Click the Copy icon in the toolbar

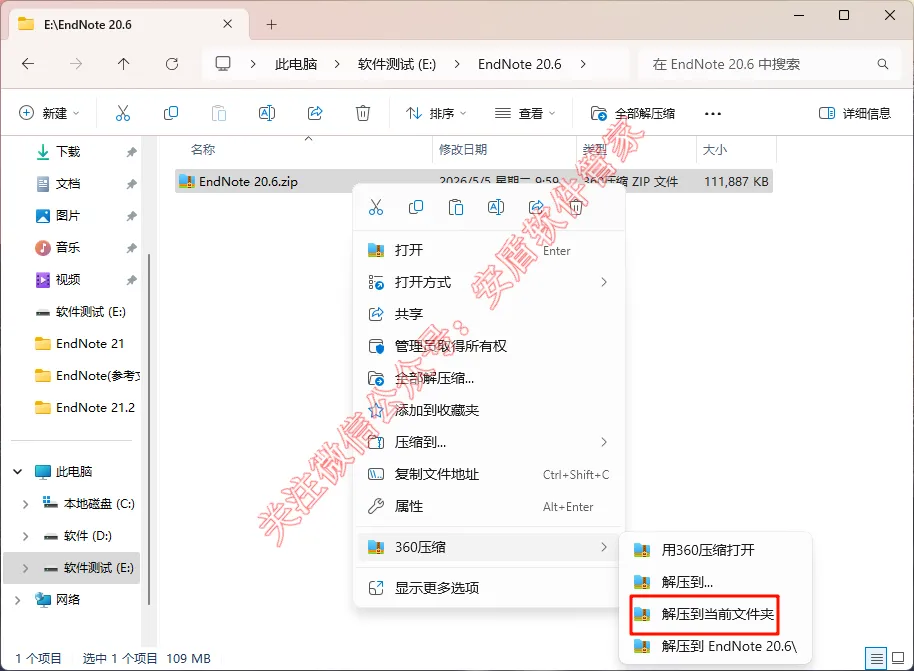click(171, 113)
